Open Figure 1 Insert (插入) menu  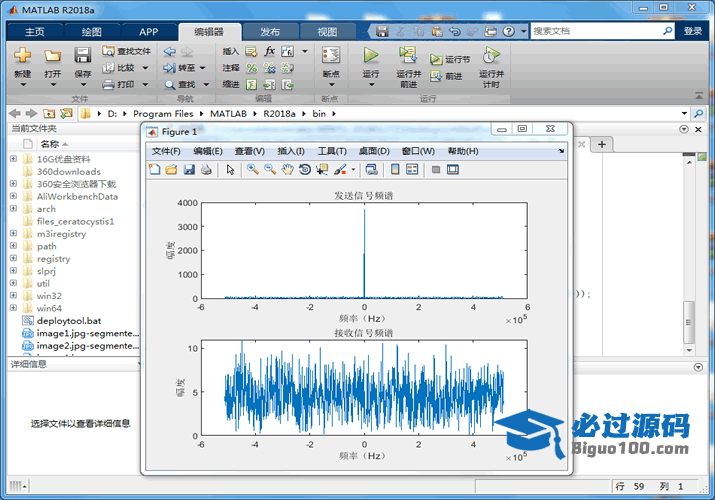[x=291, y=151]
